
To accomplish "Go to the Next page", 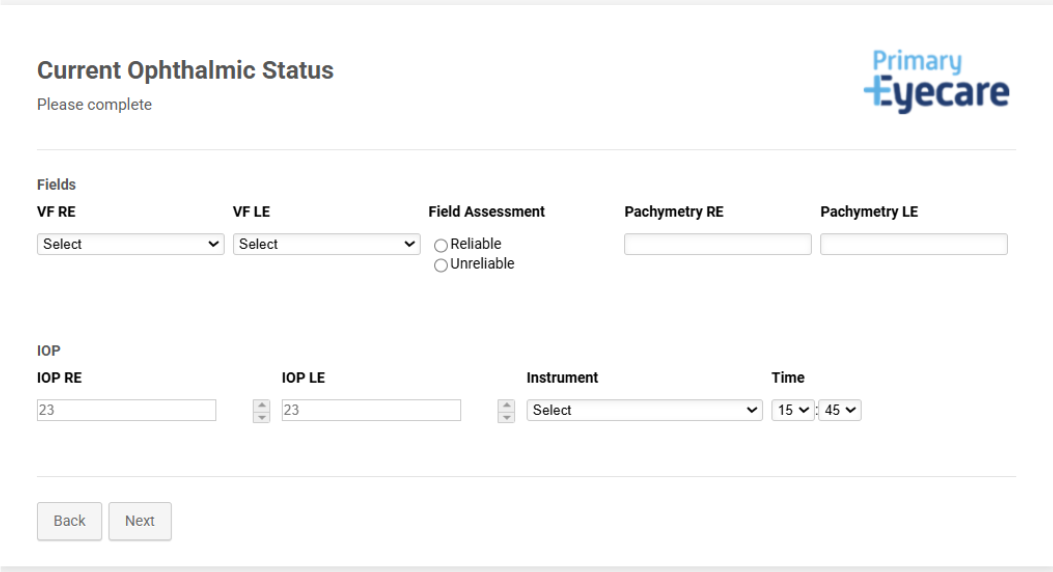I will point(140,521).
